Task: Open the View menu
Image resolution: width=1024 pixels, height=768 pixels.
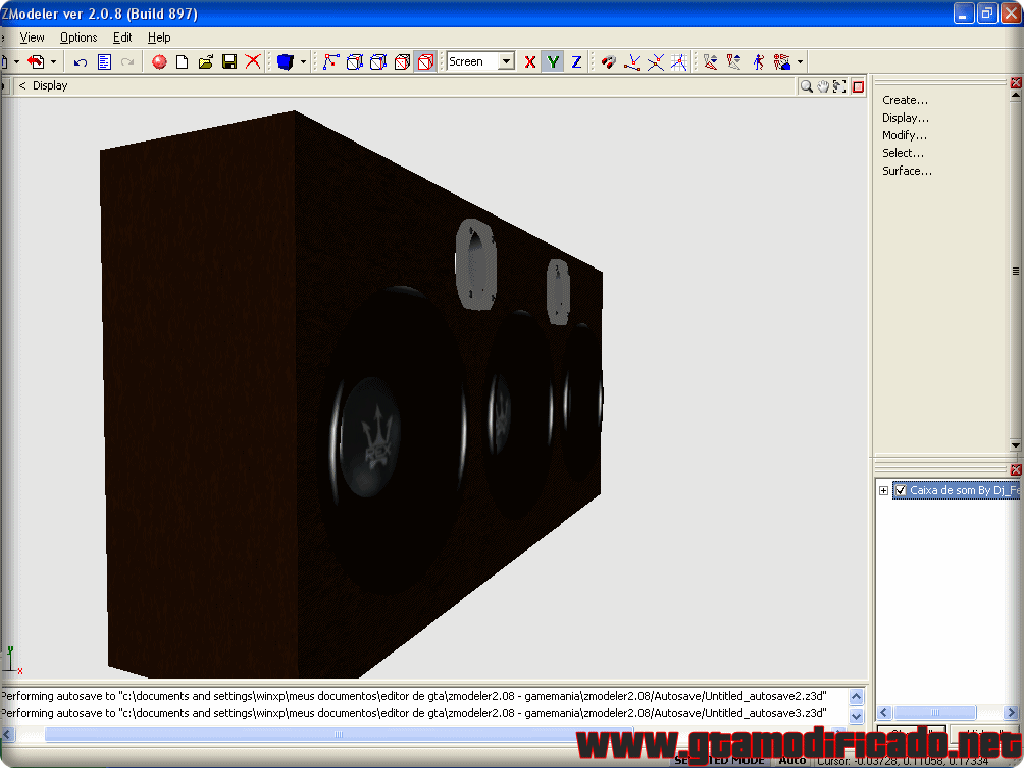Action: [x=32, y=37]
